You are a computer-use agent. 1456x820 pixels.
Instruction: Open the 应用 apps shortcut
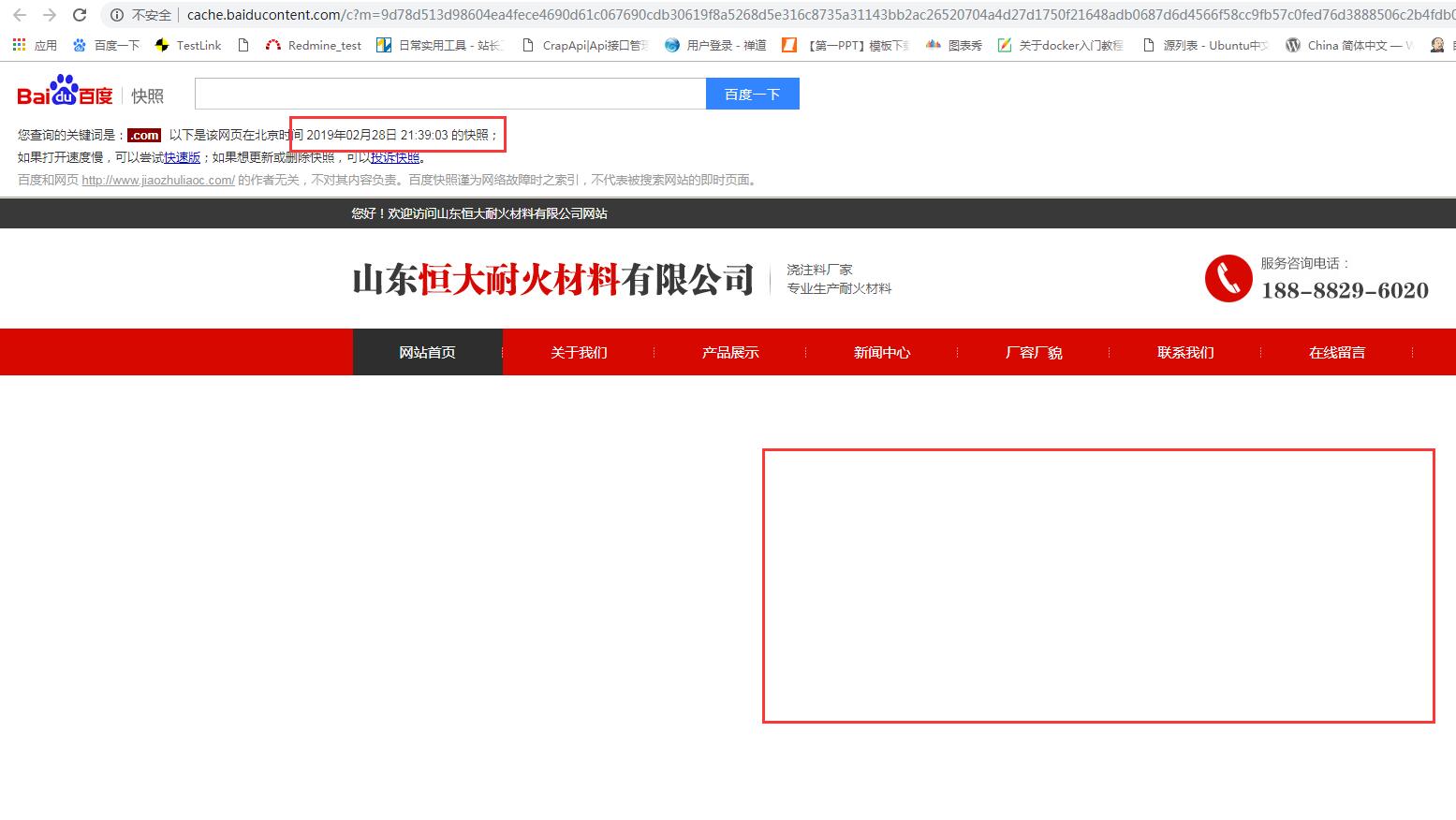(35, 45)
